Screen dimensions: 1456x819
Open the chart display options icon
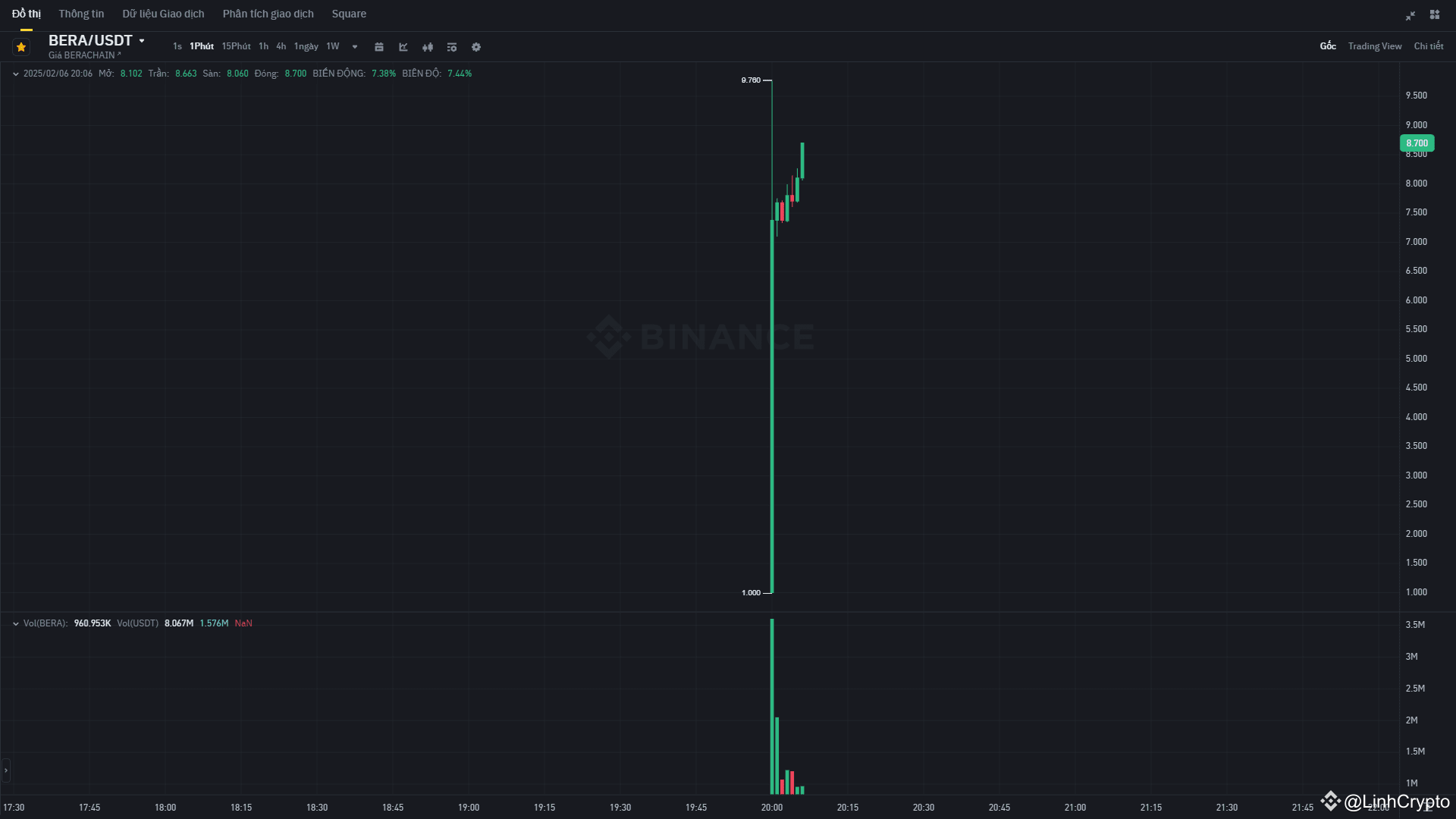click(452, 47)
